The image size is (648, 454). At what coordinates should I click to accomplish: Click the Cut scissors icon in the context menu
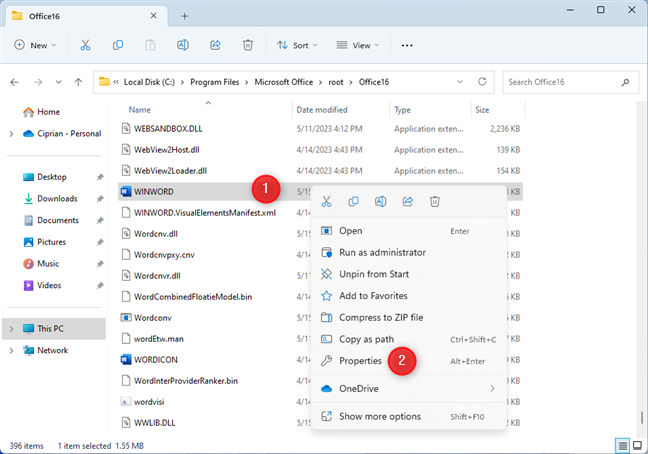tap(326, 202)
